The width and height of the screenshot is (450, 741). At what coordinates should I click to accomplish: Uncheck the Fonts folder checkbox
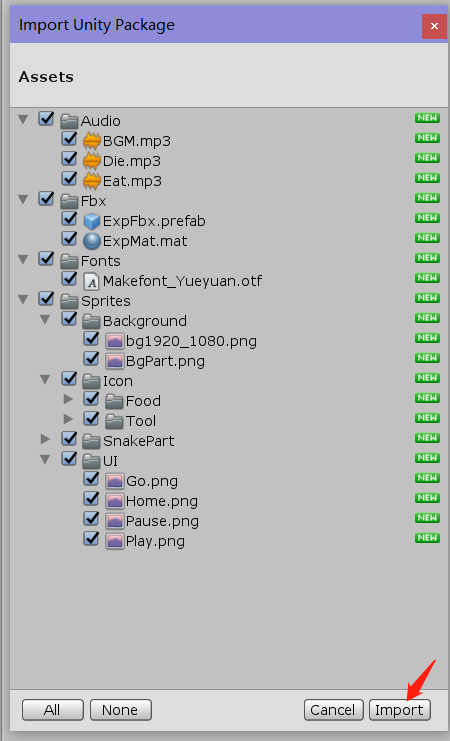click(46, 258)
